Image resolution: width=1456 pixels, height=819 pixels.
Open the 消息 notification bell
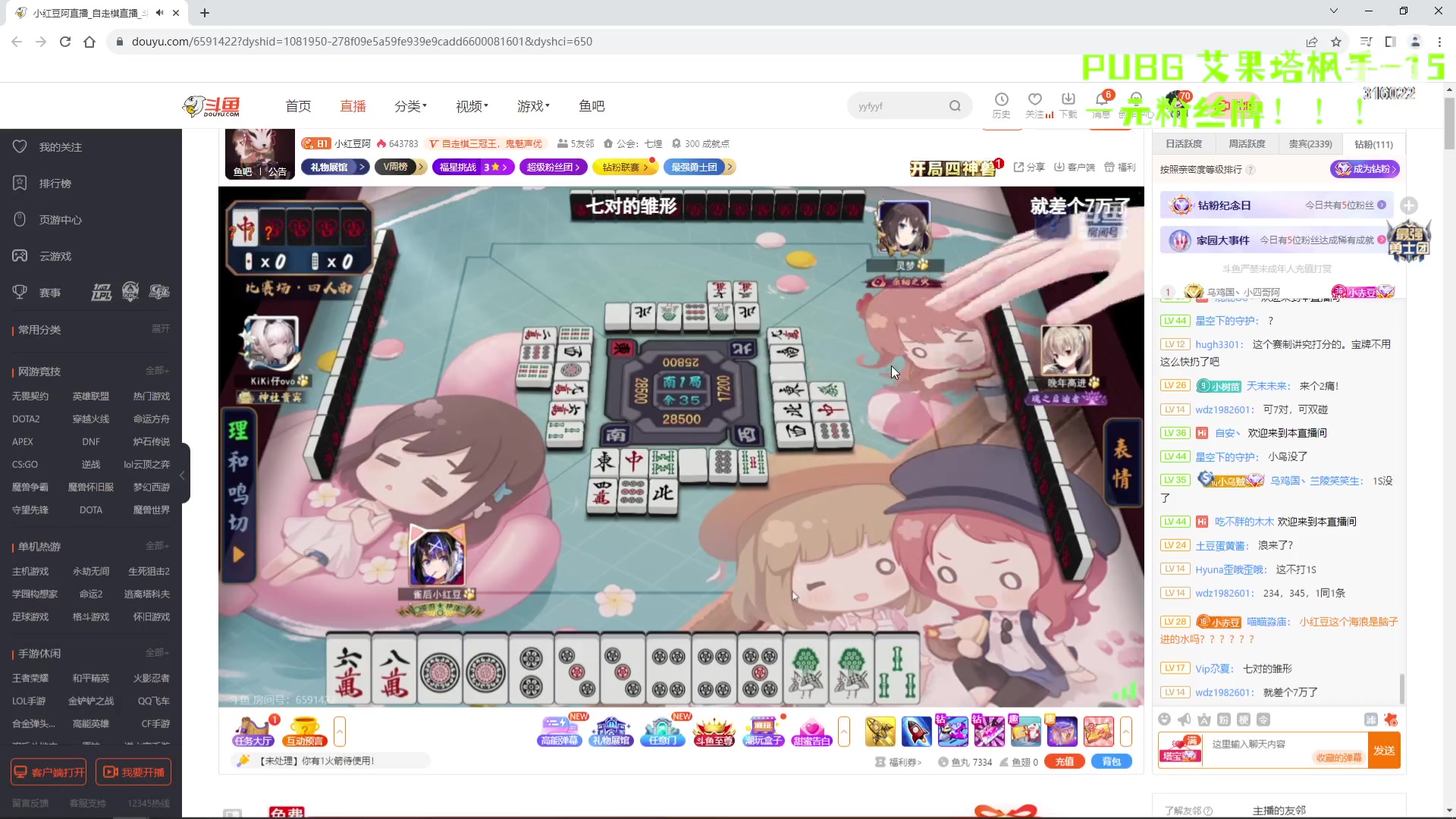pos(1101,105)
